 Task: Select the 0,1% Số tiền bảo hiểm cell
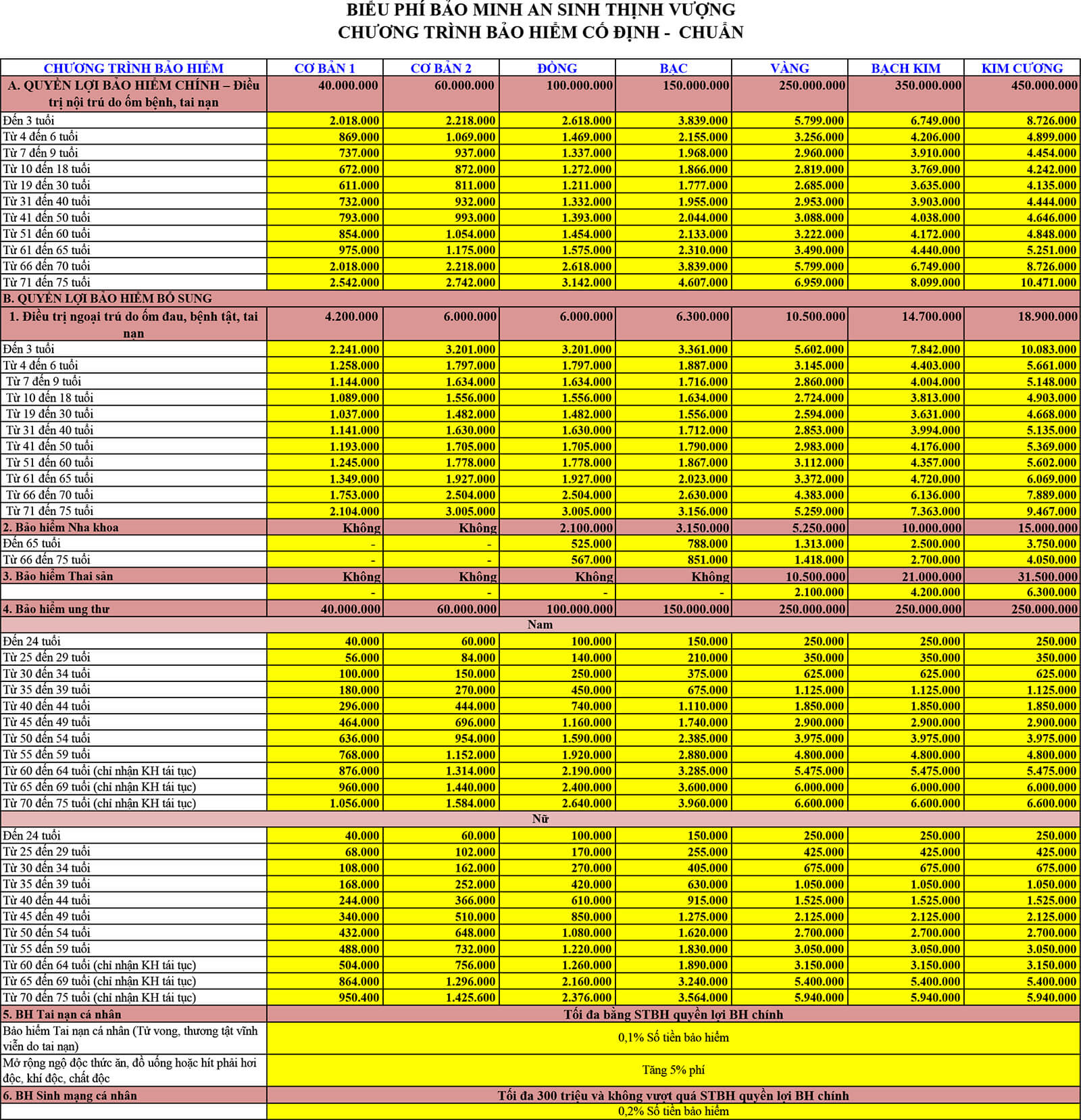coord(674,1038)
